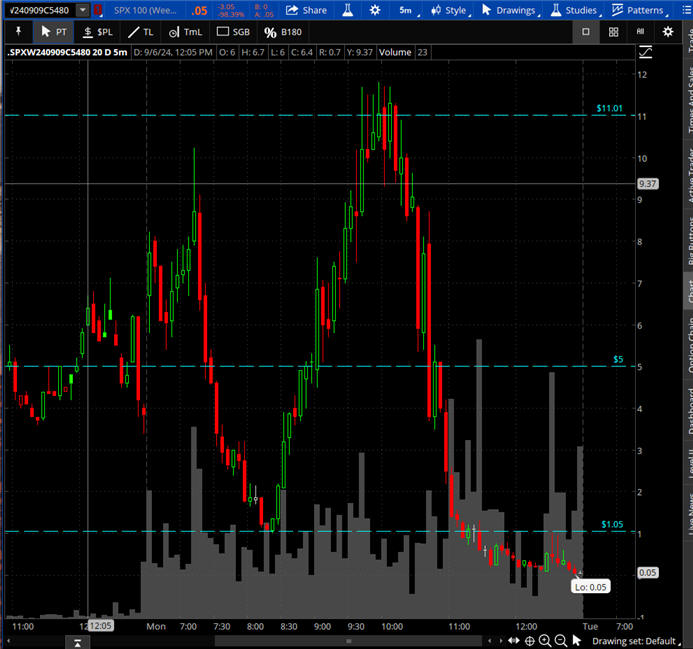This screenshot has height=649, width=693.
Task: Select the TmL time level tool
Action: [185, 32]
